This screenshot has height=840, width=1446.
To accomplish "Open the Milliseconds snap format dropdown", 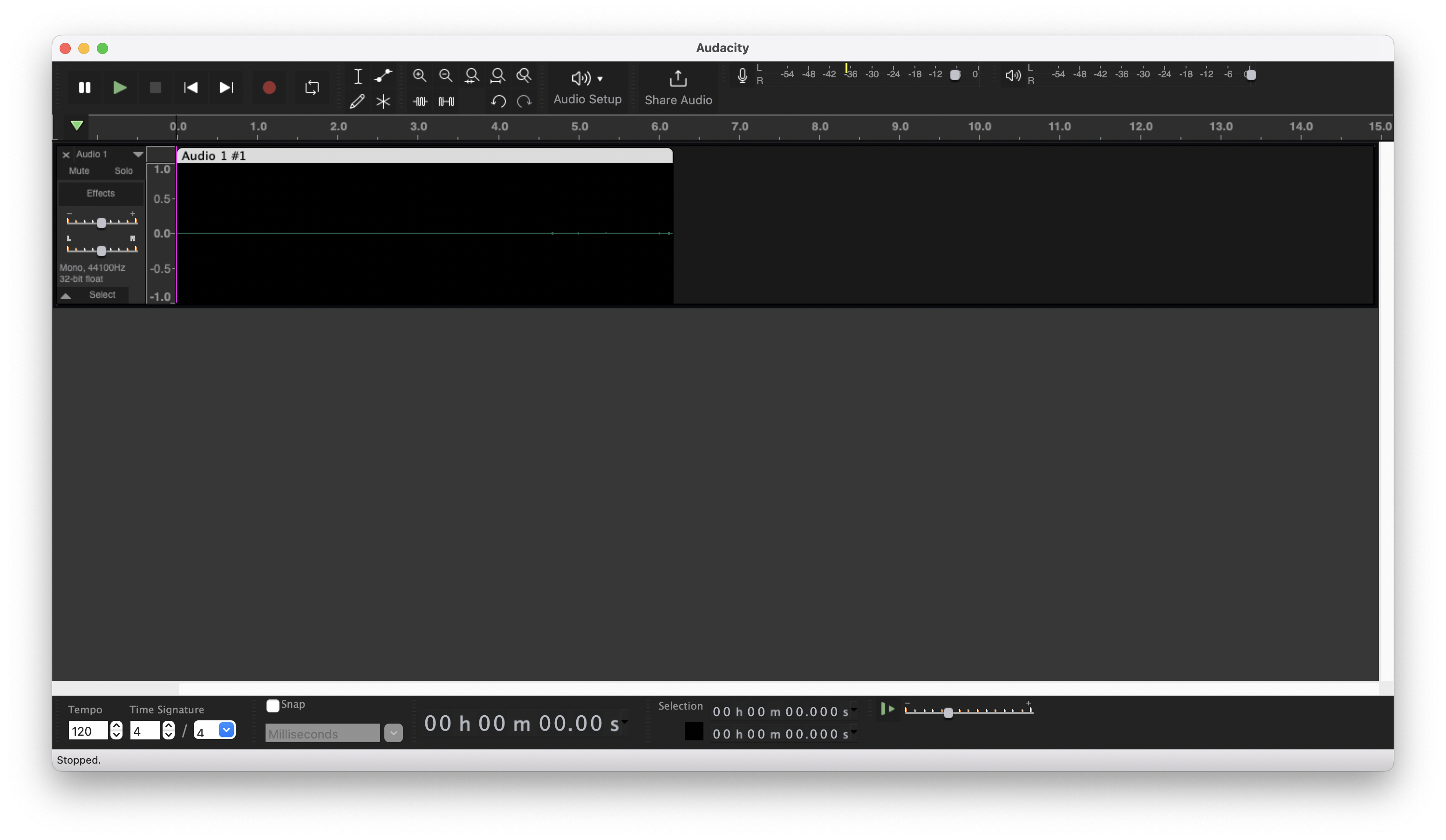I will coord(393,733).
